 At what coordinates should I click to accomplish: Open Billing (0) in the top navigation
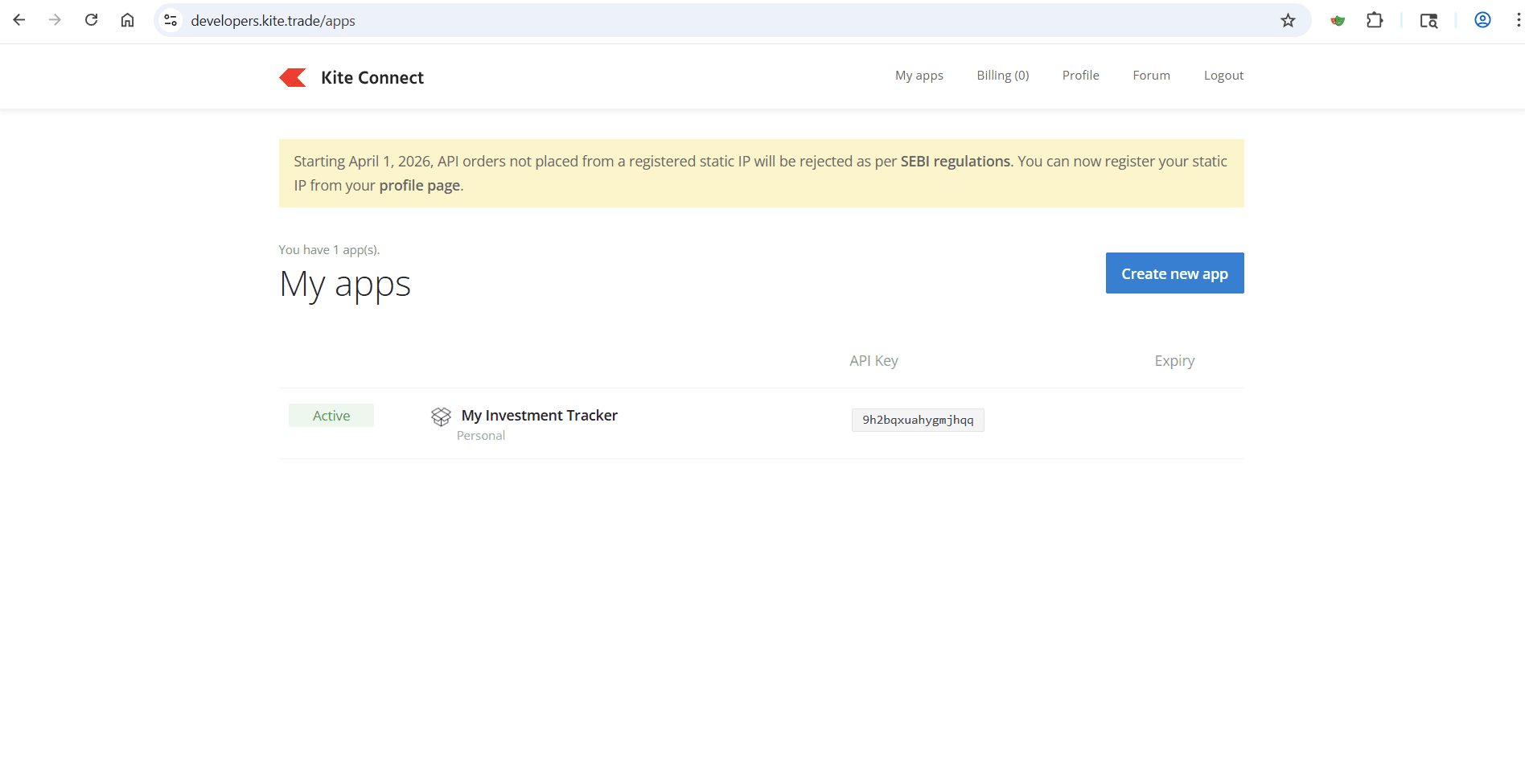1002,76
